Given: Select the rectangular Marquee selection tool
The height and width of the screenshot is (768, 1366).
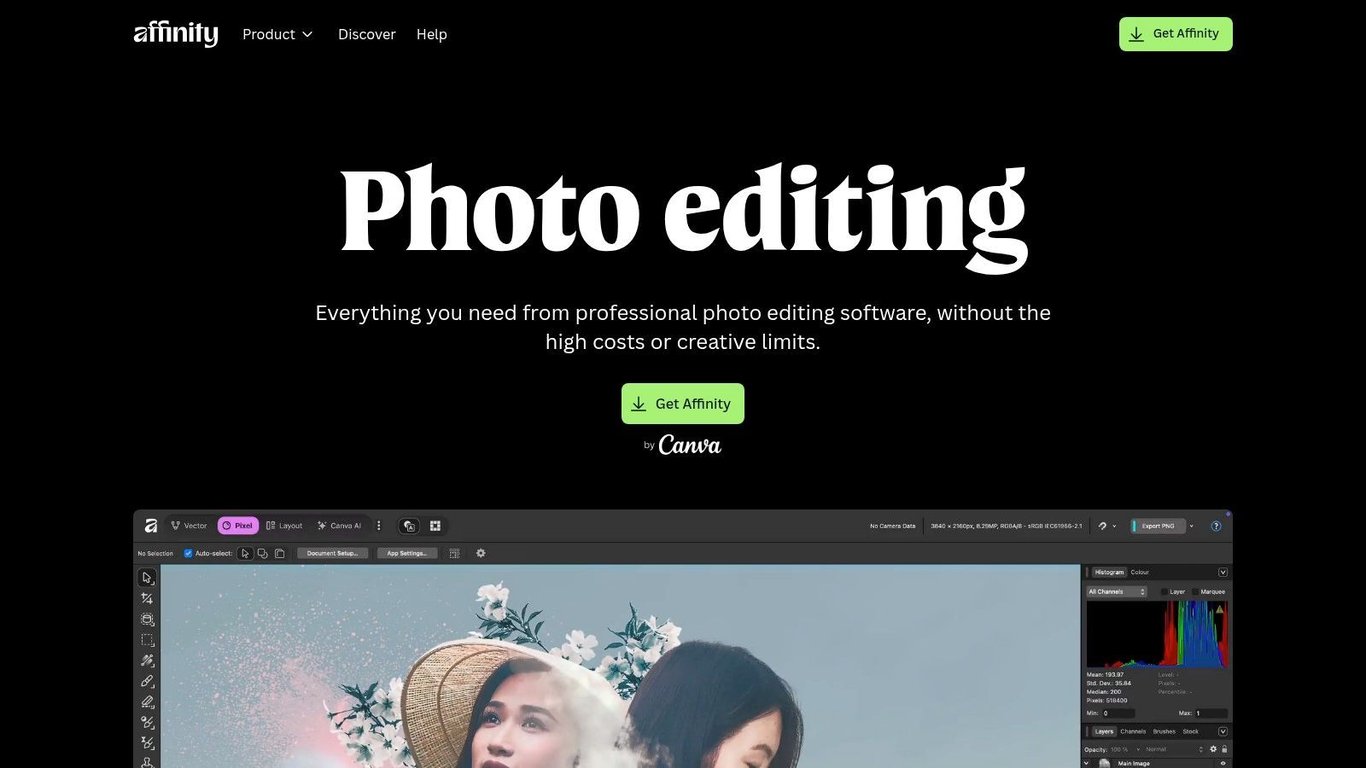Looking at the screenshot, I should 147,640.
